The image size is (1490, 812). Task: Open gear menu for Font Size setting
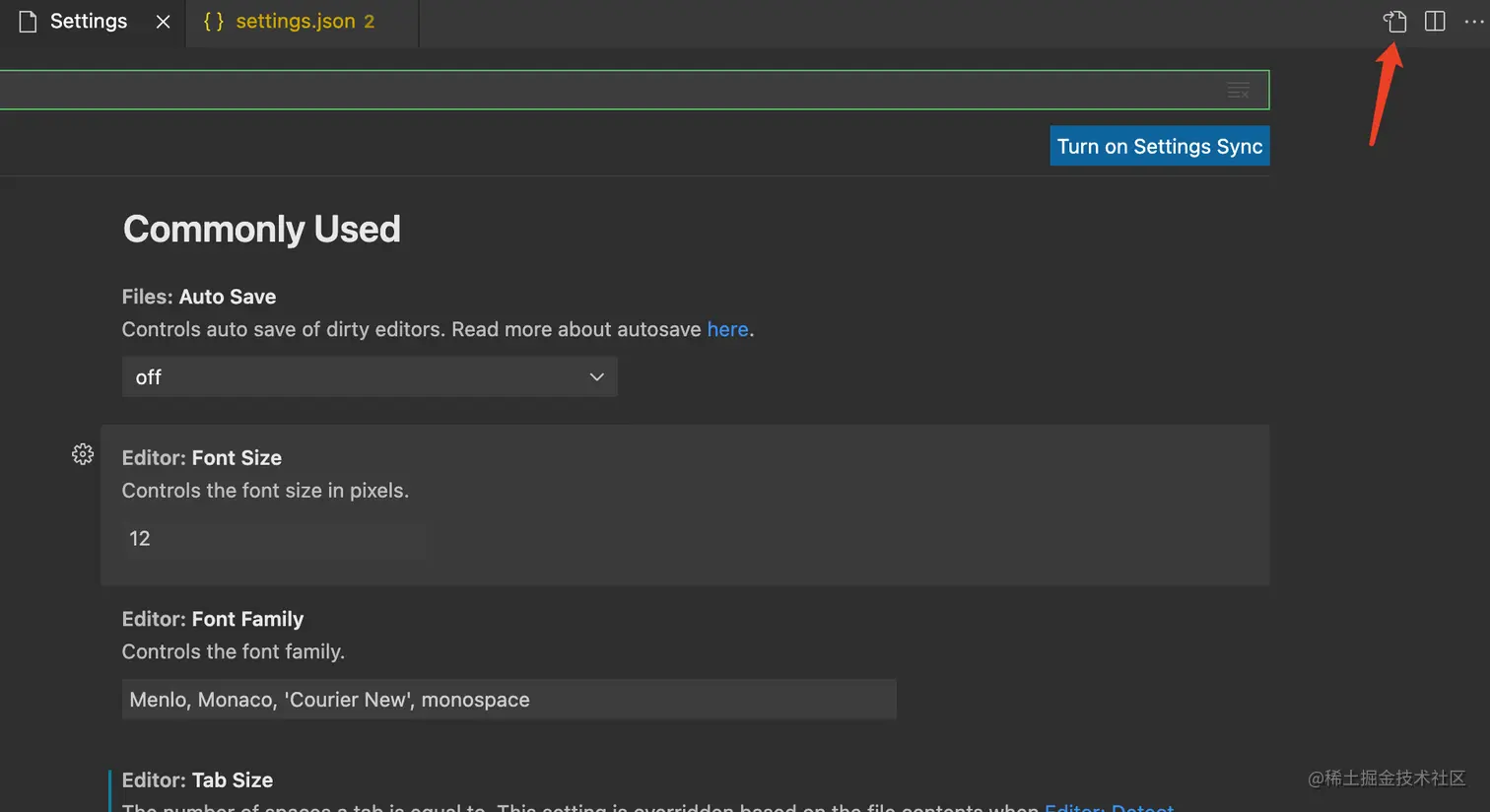[83, 454]
